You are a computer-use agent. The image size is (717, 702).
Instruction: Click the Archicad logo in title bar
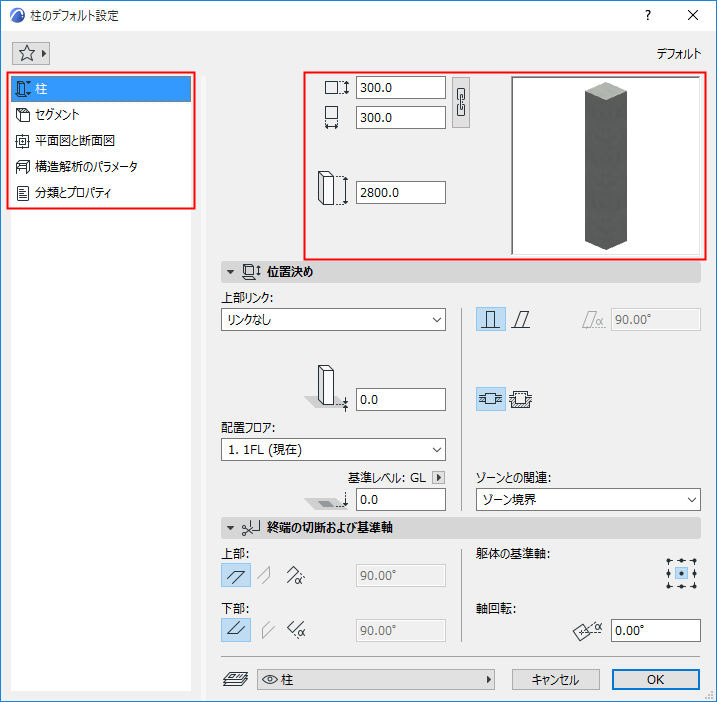pyautogui.click(x=17, y=16)
